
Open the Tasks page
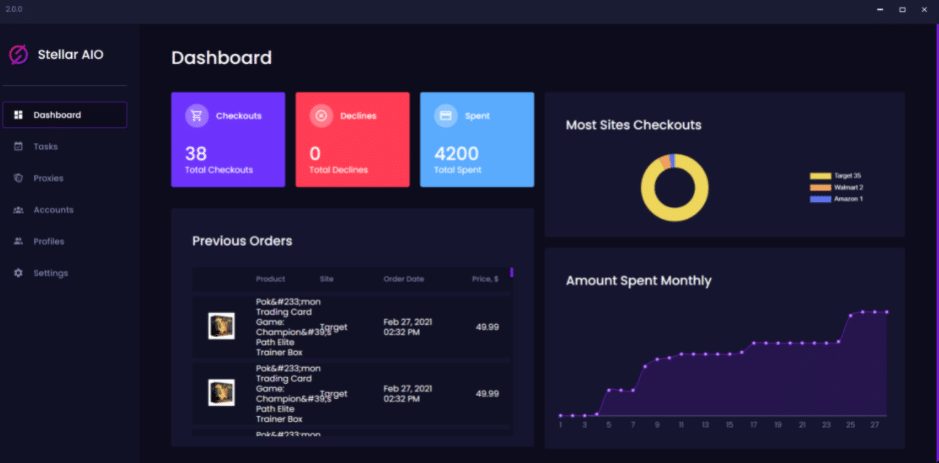tap(65, 146)
